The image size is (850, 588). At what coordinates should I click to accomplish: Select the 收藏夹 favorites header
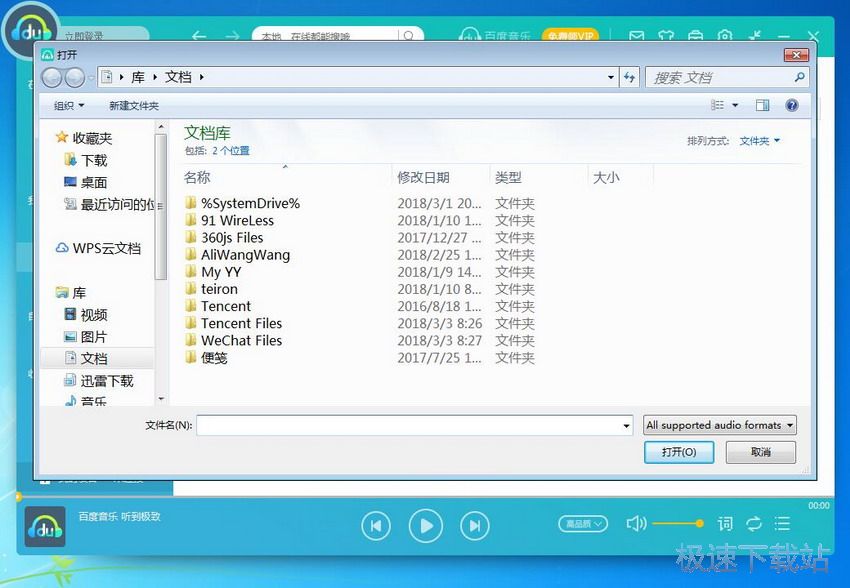pos(84,138)
